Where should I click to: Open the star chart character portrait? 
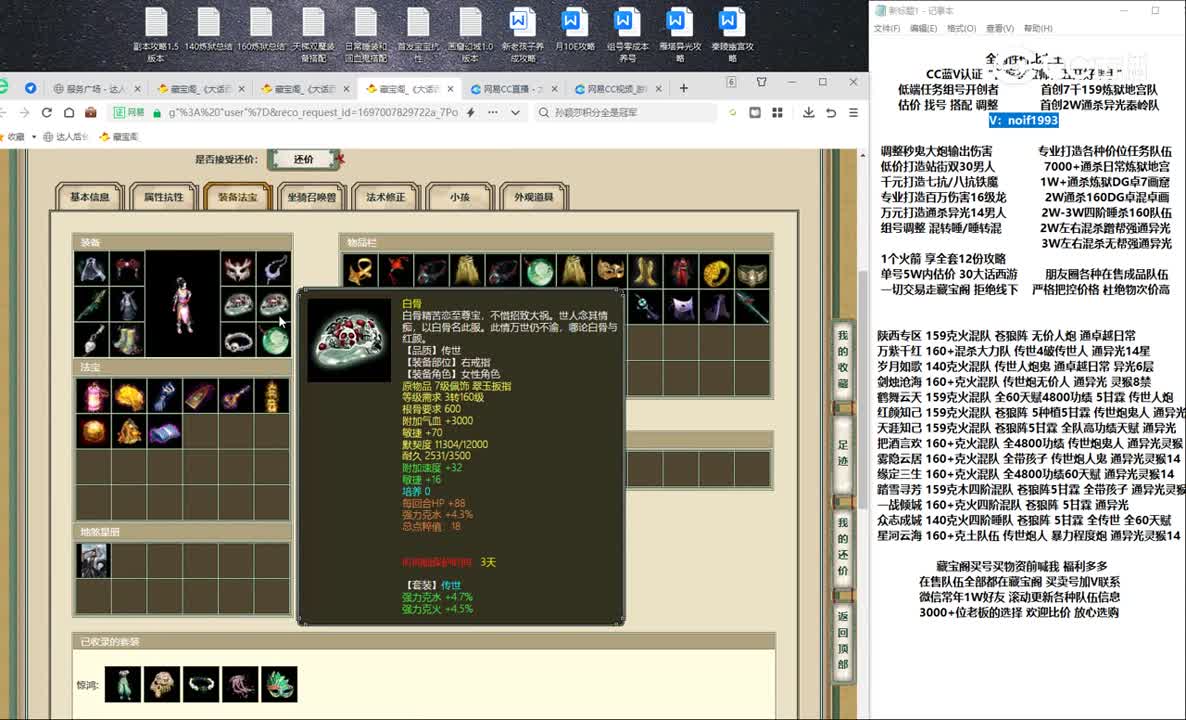pos(92,560)
